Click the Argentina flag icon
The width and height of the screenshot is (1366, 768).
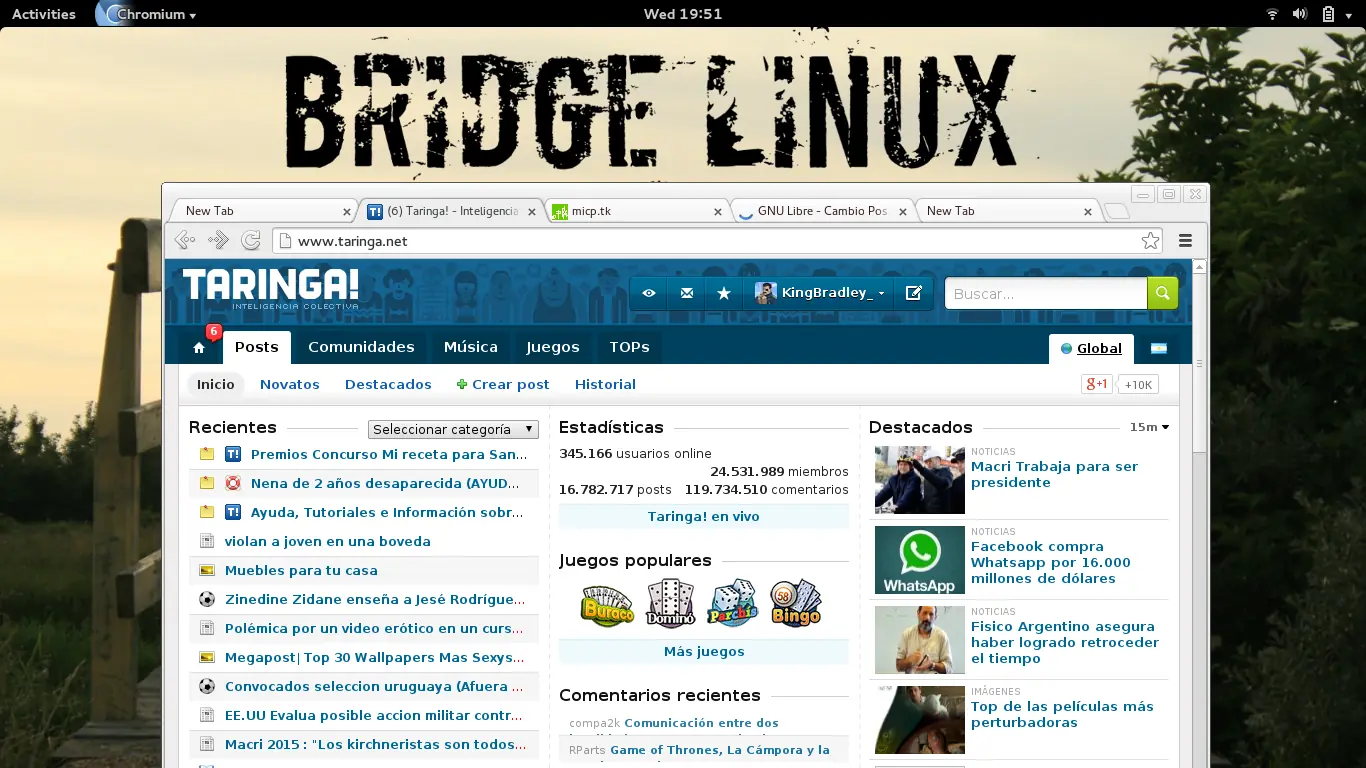coord(1159,349)
